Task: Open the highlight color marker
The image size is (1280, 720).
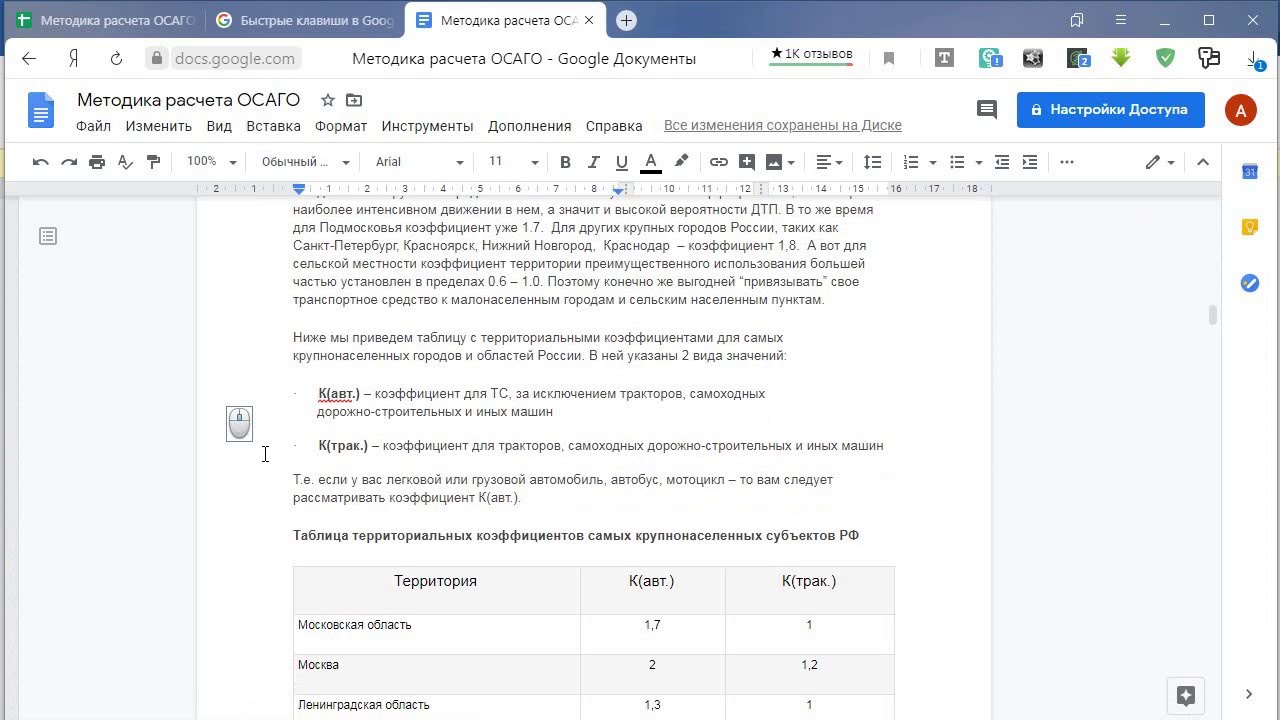Action: click(x=681, y=162)
